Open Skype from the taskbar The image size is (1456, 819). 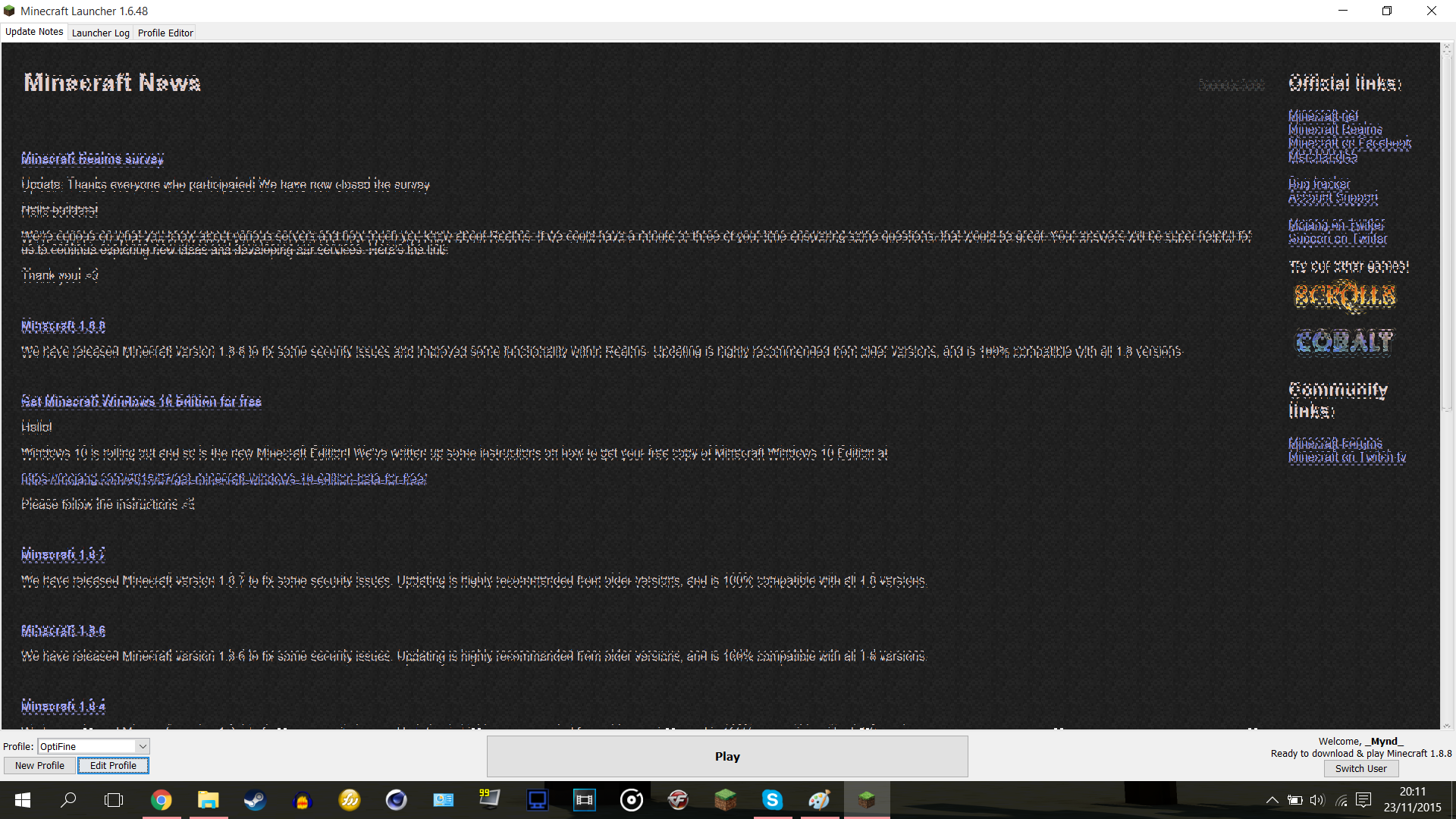click(x=772, y=800)
